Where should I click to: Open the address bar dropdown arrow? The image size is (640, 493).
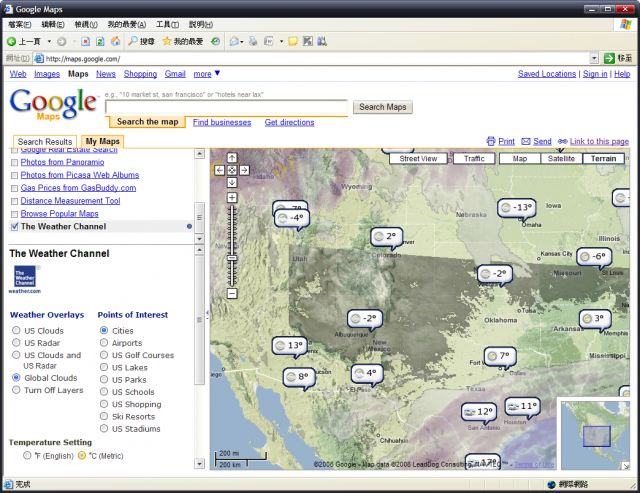click(594, 58)
